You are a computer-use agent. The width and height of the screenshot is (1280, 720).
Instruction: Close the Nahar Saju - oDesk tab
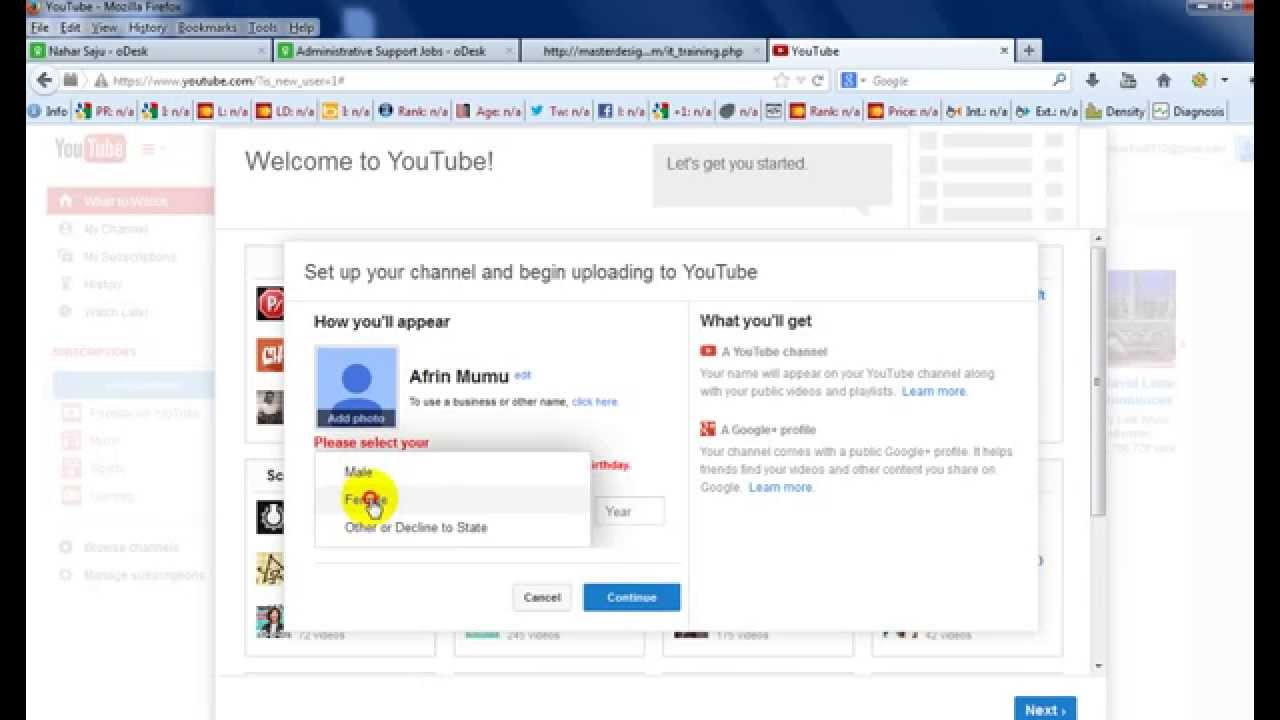tap(262, 51)
